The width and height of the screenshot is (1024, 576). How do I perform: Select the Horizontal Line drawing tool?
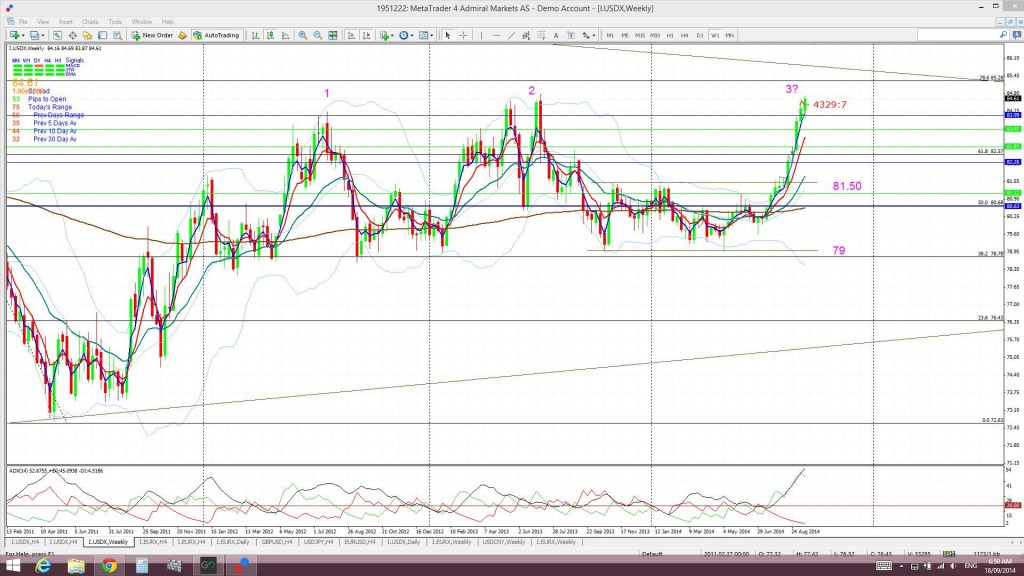pyautogui.click(x=496, y=35)
